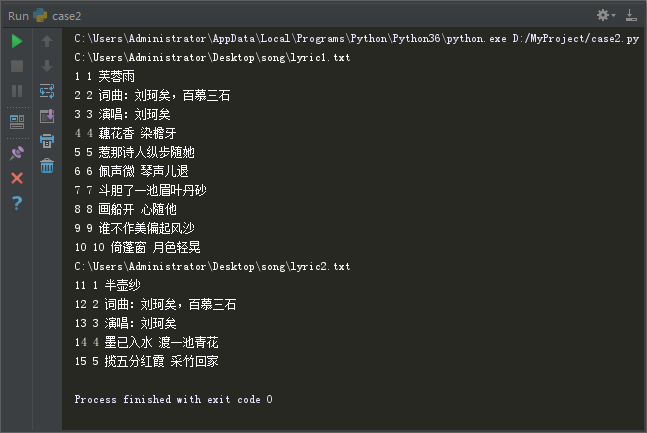Toggle the pin tab icon
The width and height of the screenshot is (647, 433).
tap(17, 153)
